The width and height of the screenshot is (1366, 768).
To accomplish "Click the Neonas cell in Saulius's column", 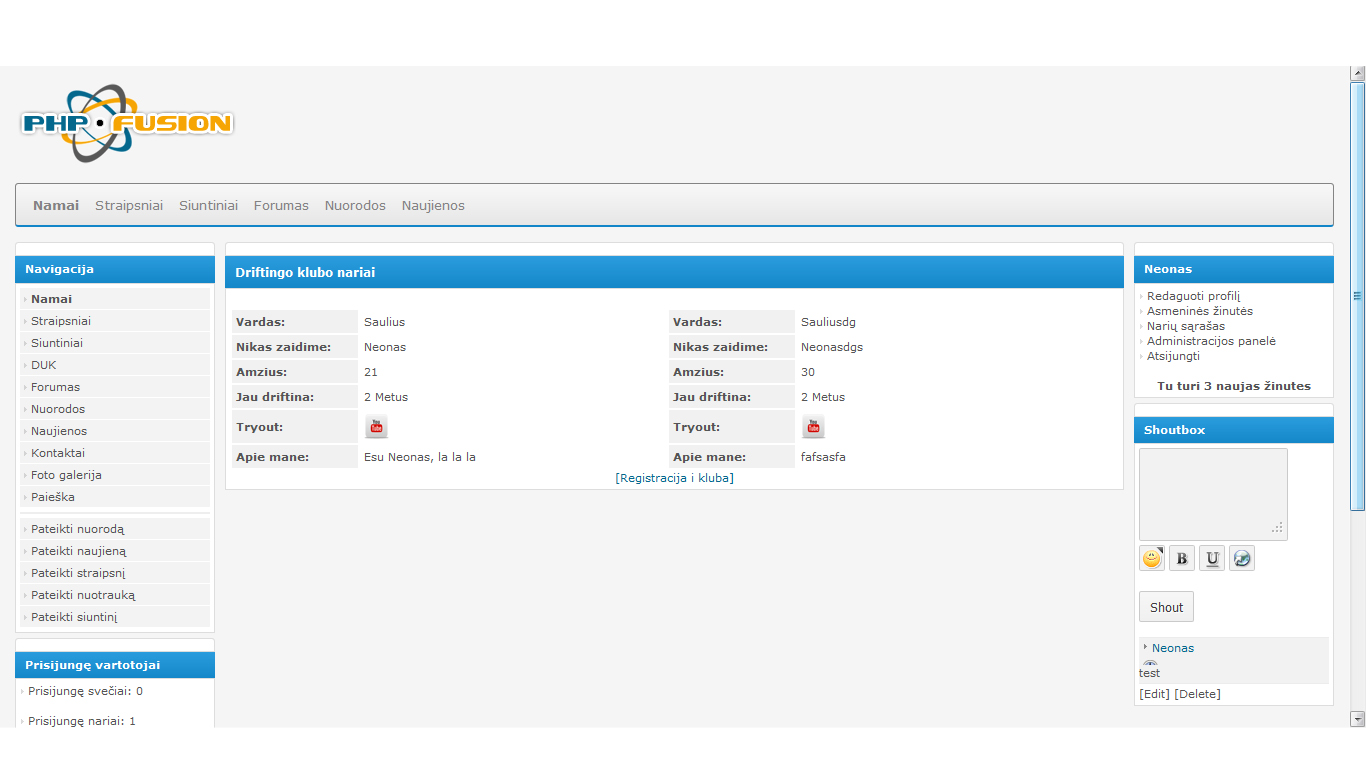I will pyautogui.click(x=385, y=347).
